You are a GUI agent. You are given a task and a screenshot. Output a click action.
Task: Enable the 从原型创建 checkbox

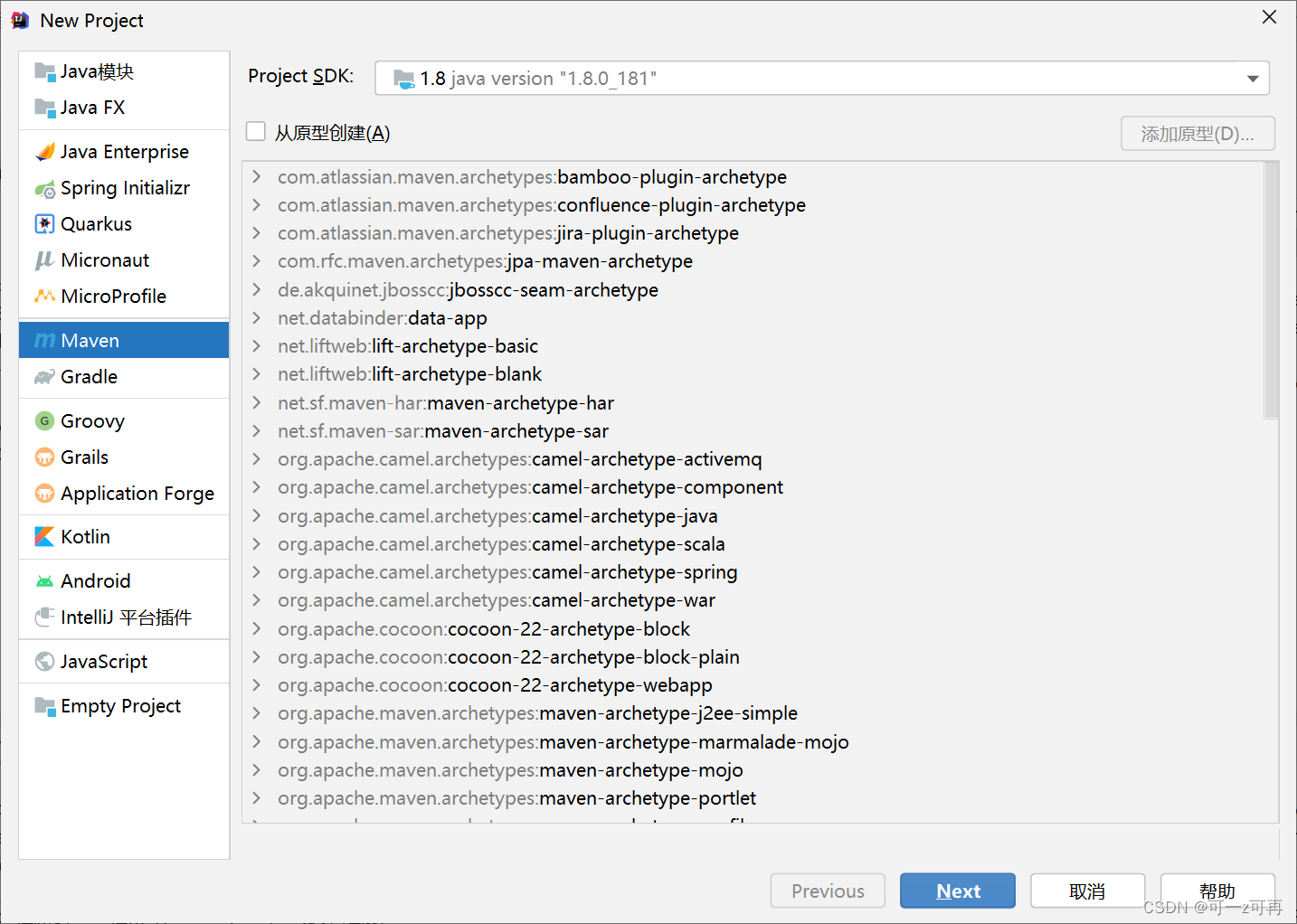point(256,132)
